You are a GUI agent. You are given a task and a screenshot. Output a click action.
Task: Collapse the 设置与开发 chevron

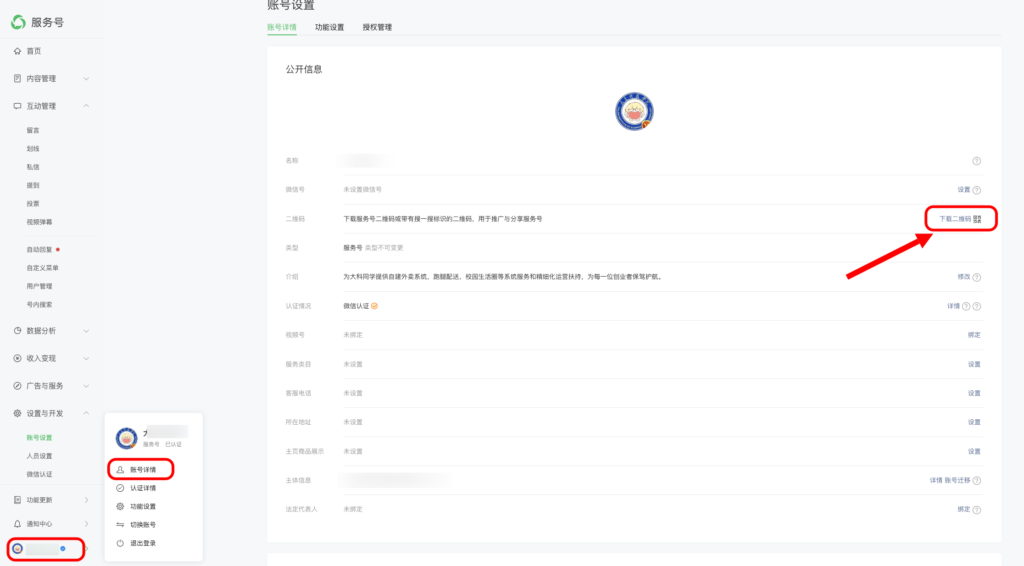pyautogui.click(x=86, y=413)
